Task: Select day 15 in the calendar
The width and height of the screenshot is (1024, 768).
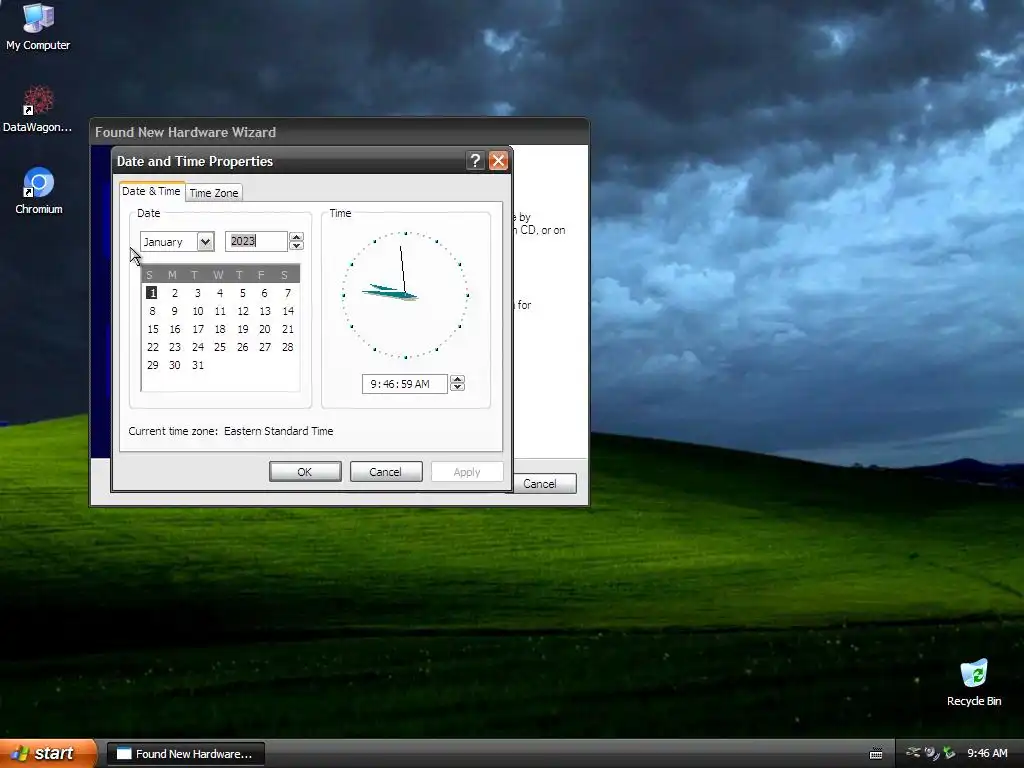Action: click(153, 329)
